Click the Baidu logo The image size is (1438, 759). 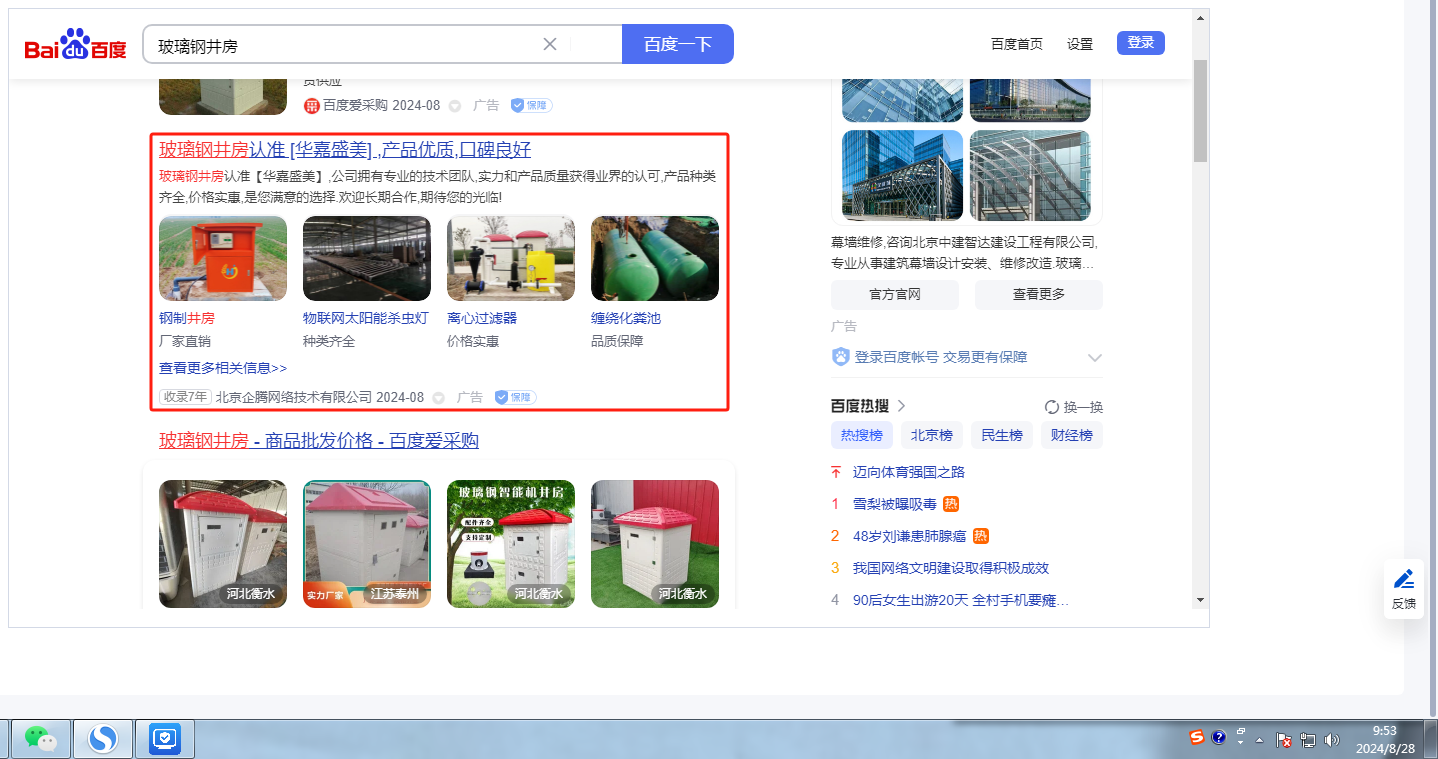pyautogui.click(x=76, y=45)
